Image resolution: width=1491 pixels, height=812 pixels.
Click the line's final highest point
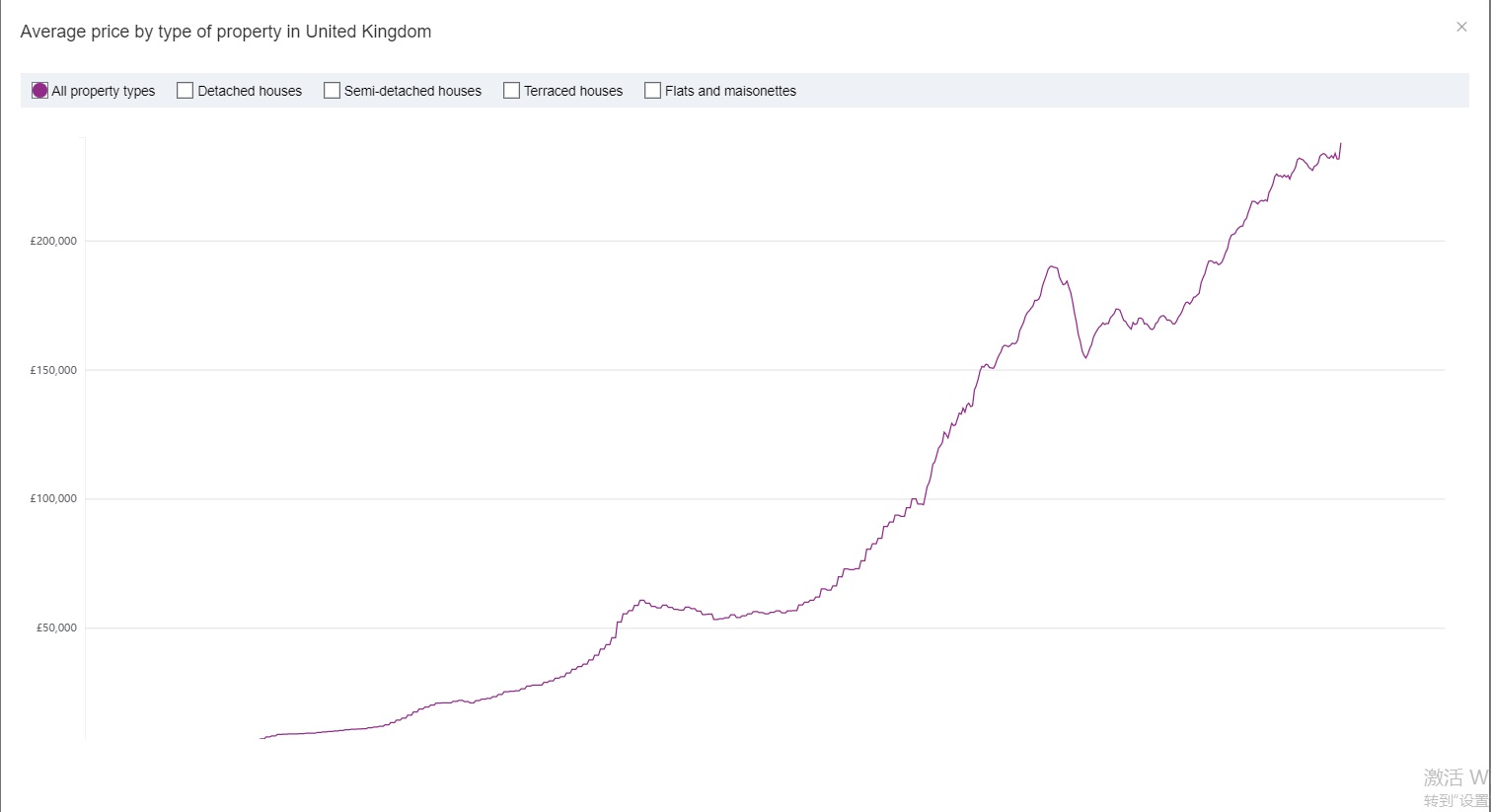(1340, 144)
